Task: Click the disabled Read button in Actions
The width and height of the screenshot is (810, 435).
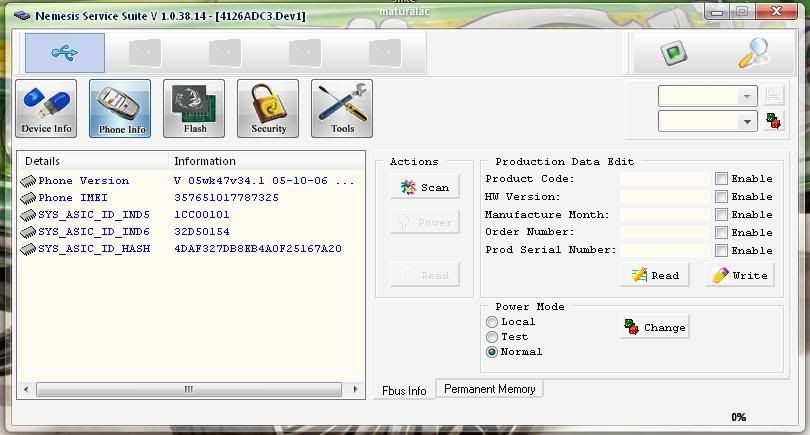Action: pos(425,275)
